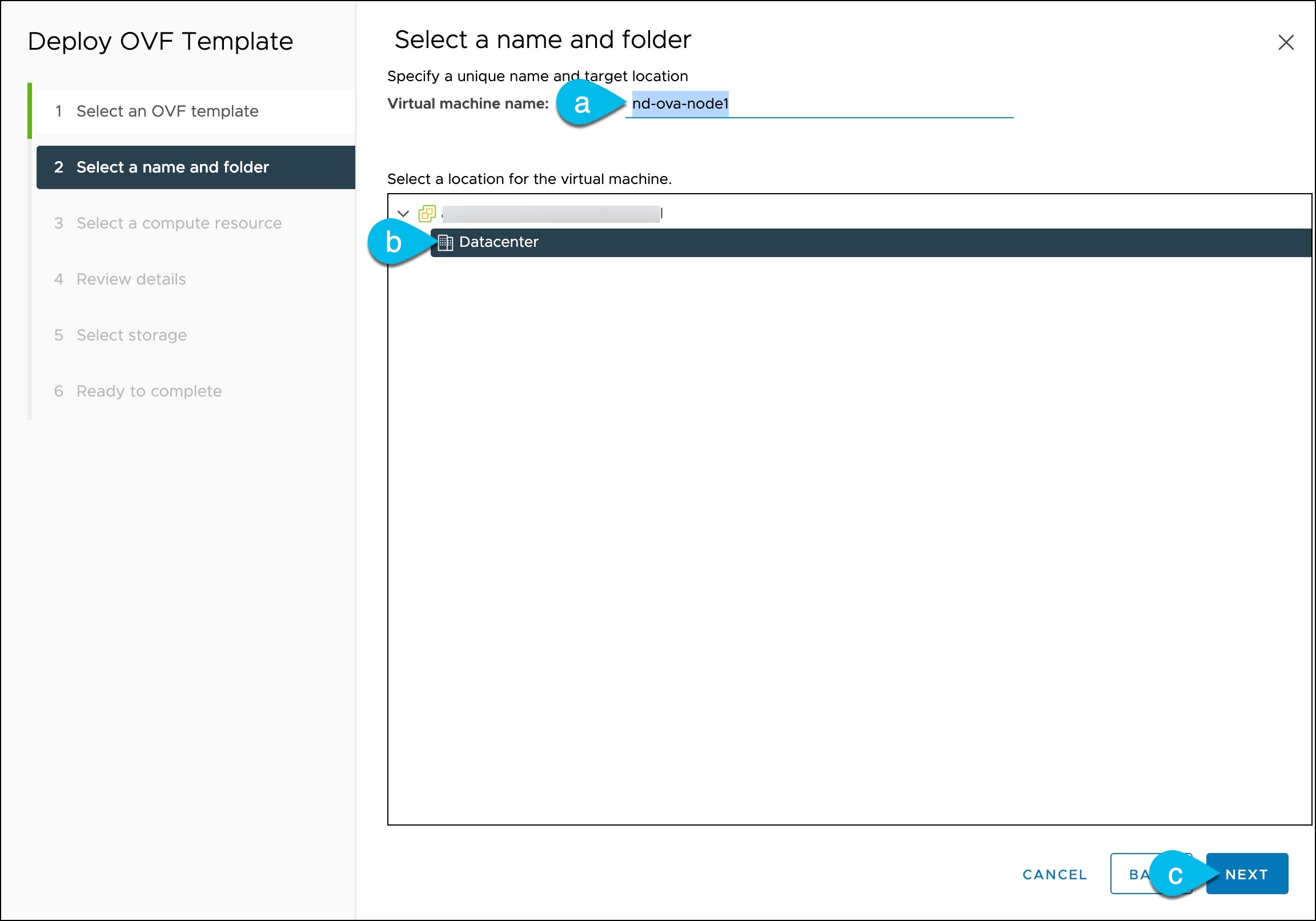
Task: Select the Datacenter tree row
Action: pos(870,243)
